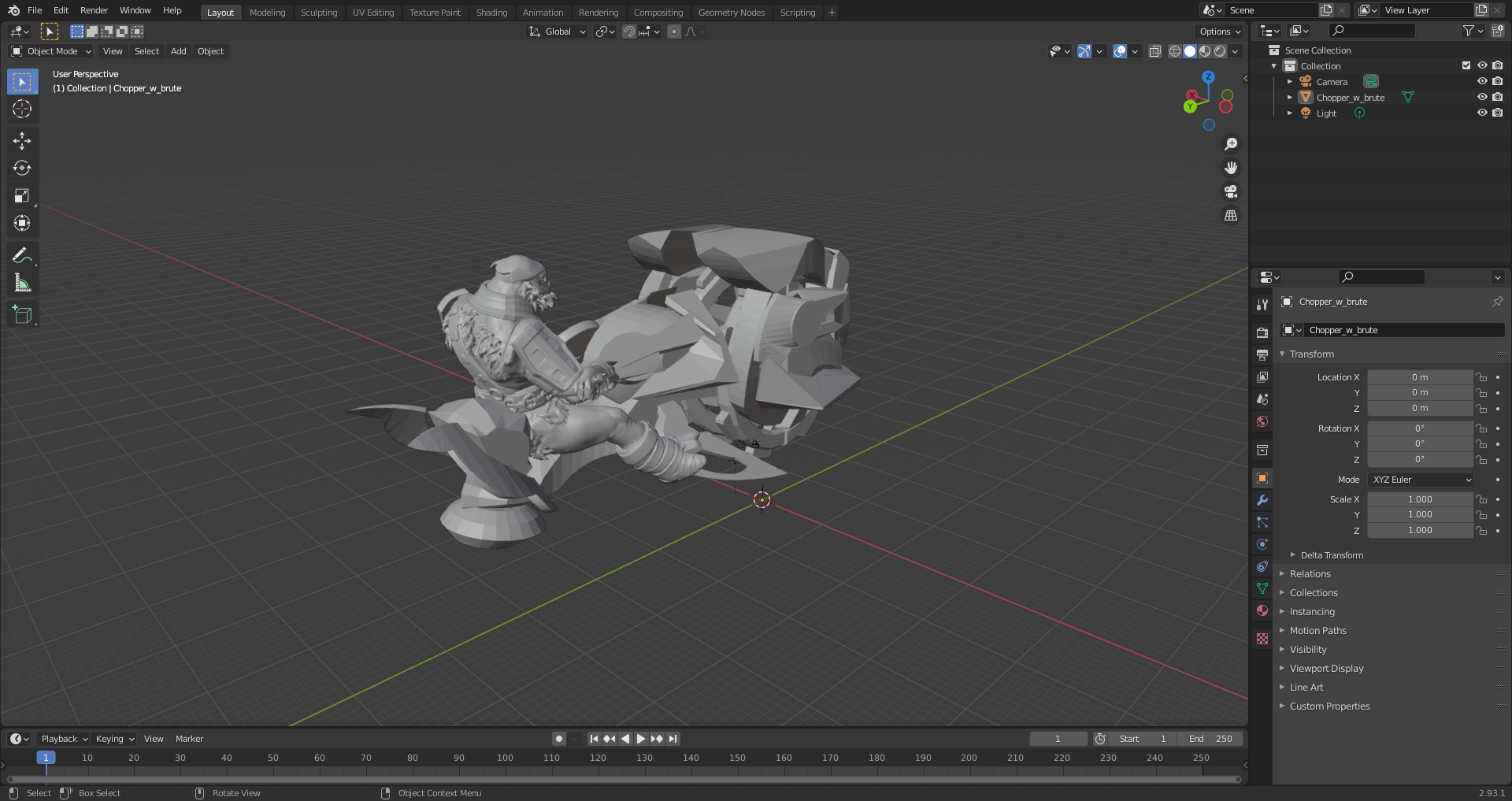Screen dimensions: 1512x801
Task: Hide Chopper_w_brute in the viewport
Action: (1483, 97)
